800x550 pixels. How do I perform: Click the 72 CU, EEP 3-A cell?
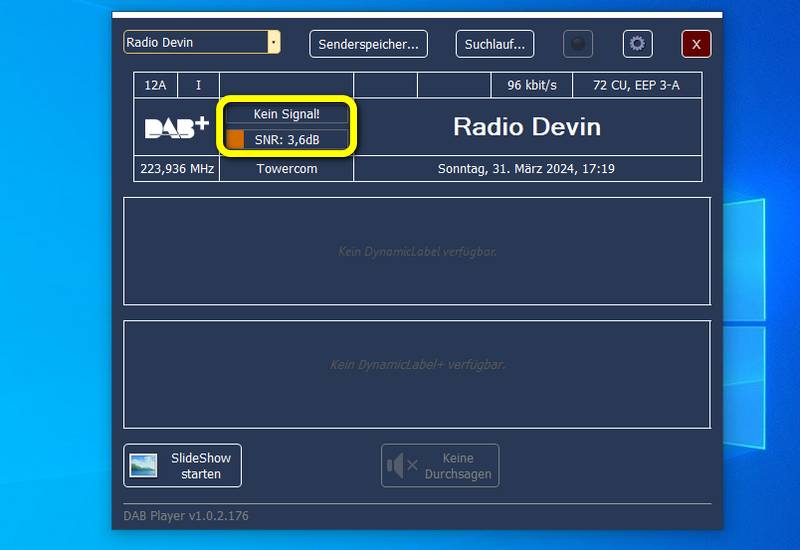pos(637,85)
